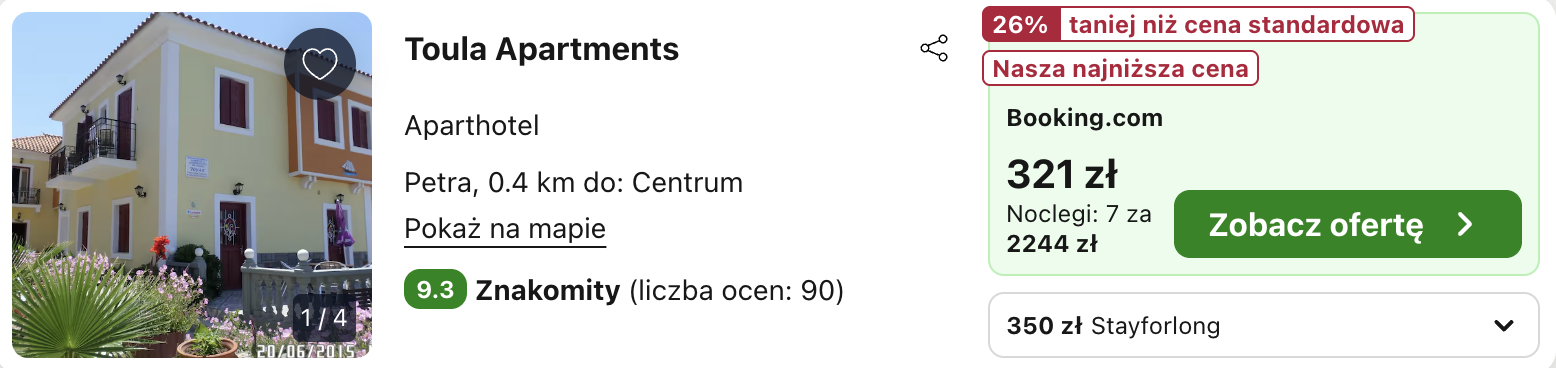Click the red 26% discount badge
This screenshot has width=1556, height=368.
pyautogui.click(x=1020, y=25)
